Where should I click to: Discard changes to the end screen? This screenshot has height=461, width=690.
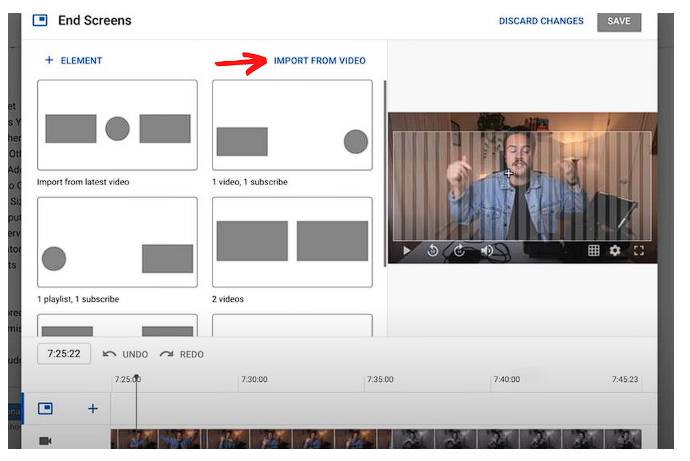(x=540, y=21)
